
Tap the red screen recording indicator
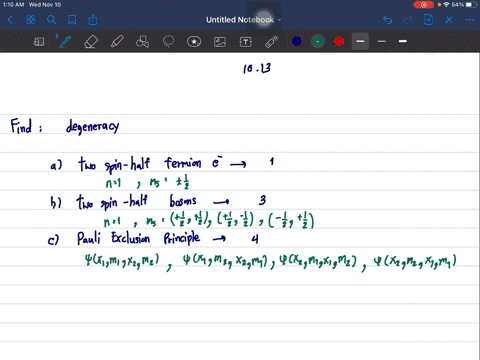coord(424,5)
